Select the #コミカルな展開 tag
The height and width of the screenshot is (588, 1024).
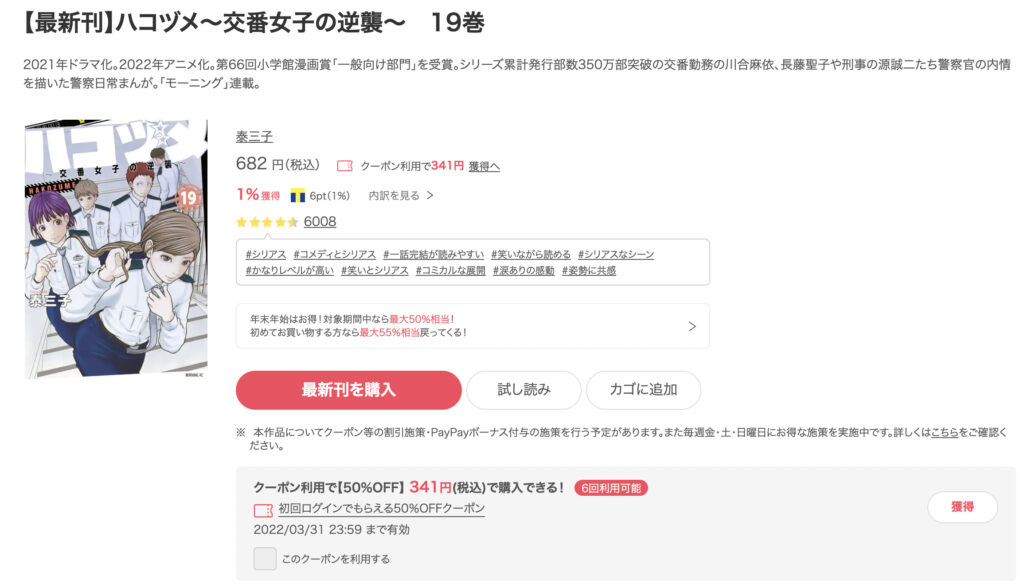[451, 270]
